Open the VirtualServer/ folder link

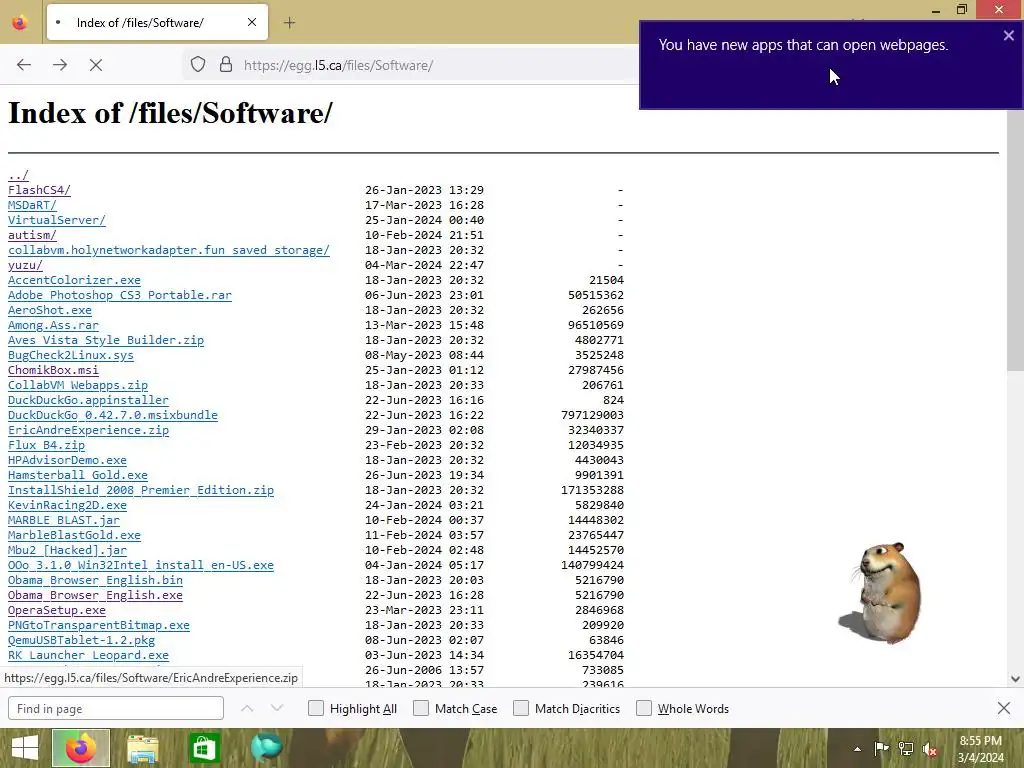point(57,220)
